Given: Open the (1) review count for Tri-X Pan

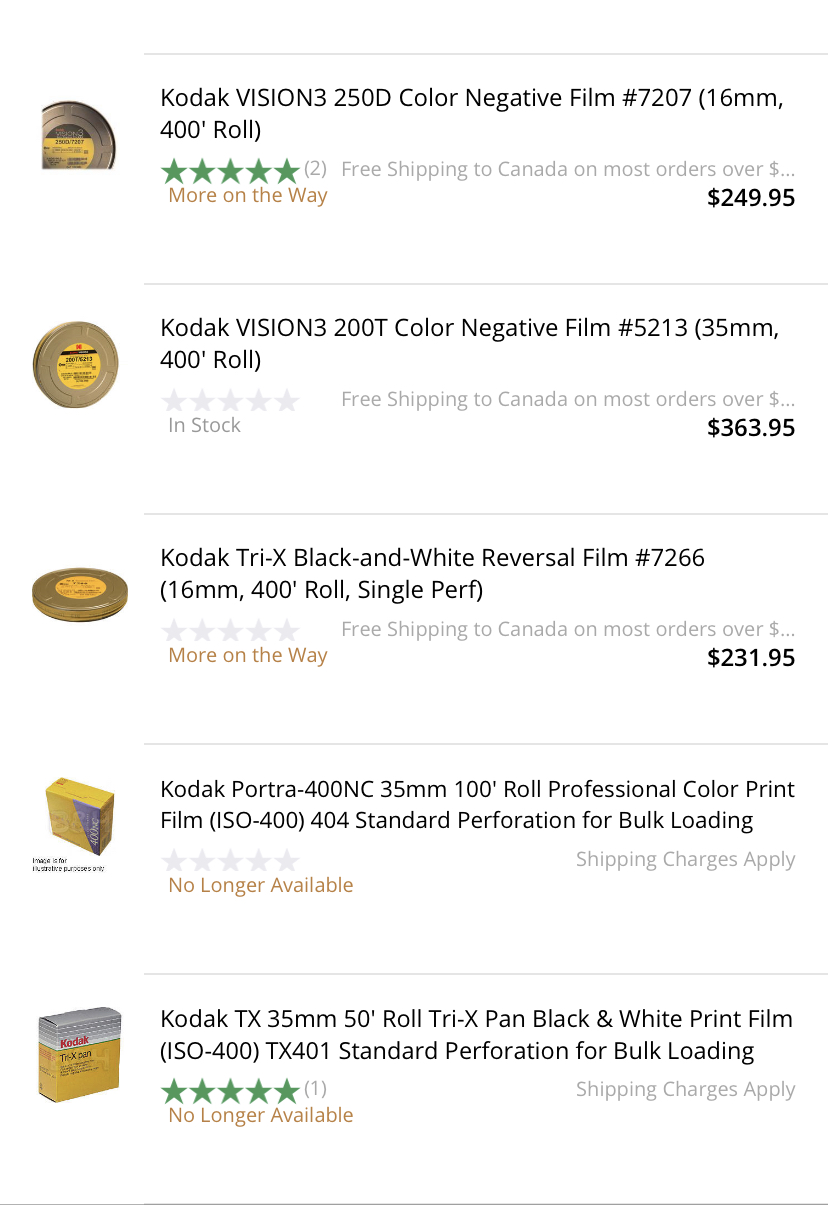Looking at the screenshot, I should pyautogui.click(x=315, y=1088).
